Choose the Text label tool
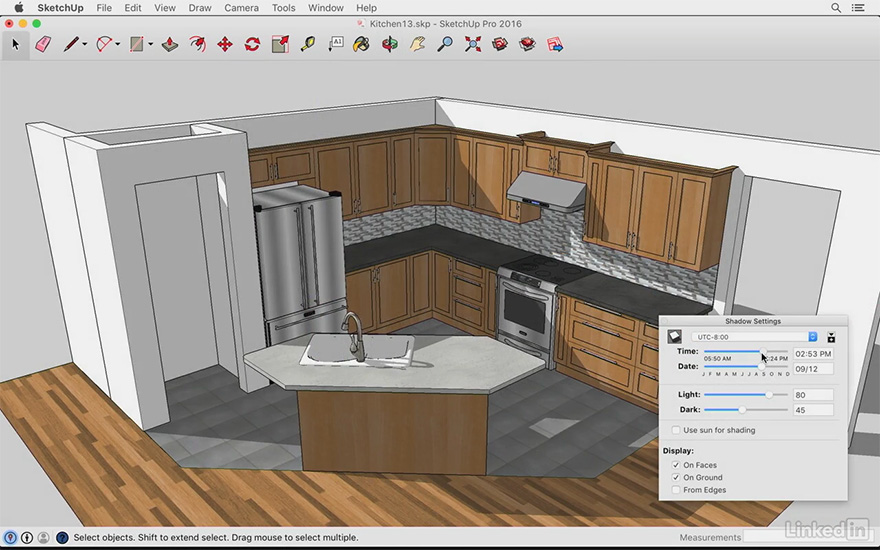The width and height of the screenshot is (880, 550). [335, 44]
